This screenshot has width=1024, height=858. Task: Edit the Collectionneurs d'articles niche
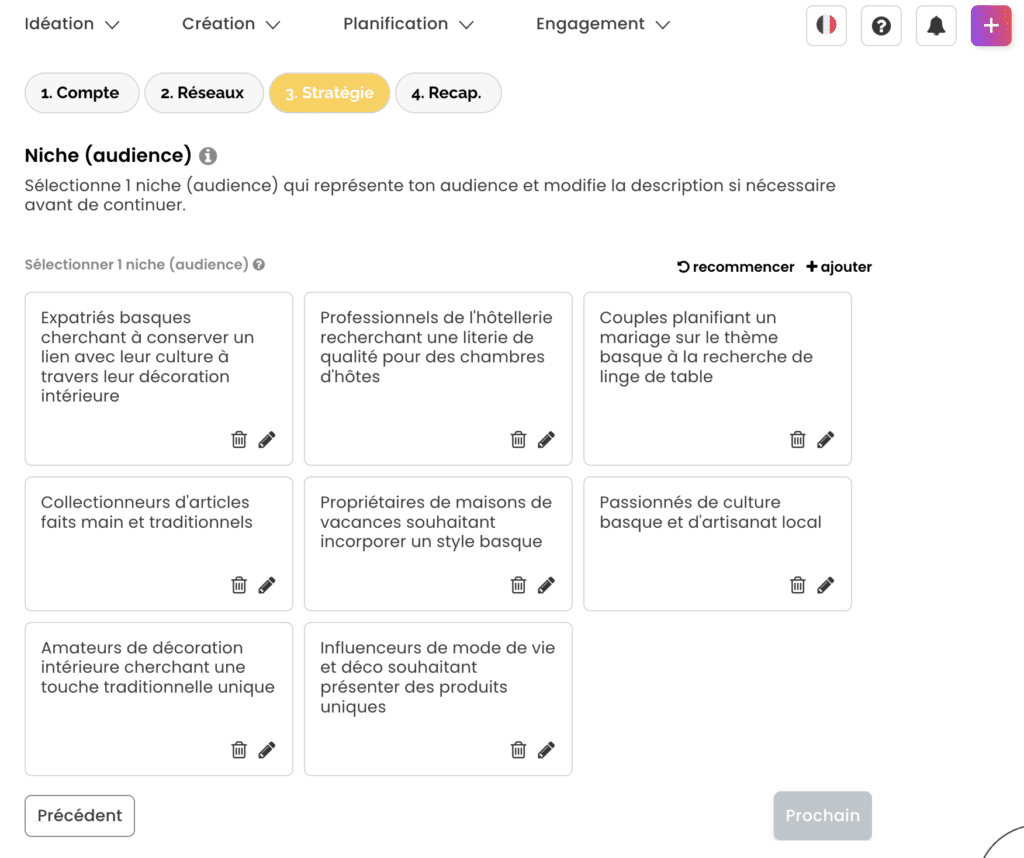coord(267,585)
